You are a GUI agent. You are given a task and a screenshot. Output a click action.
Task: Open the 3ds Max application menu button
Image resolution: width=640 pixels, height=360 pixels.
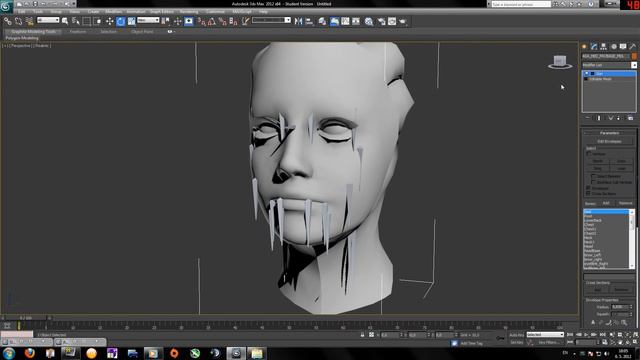pos(7,7)
